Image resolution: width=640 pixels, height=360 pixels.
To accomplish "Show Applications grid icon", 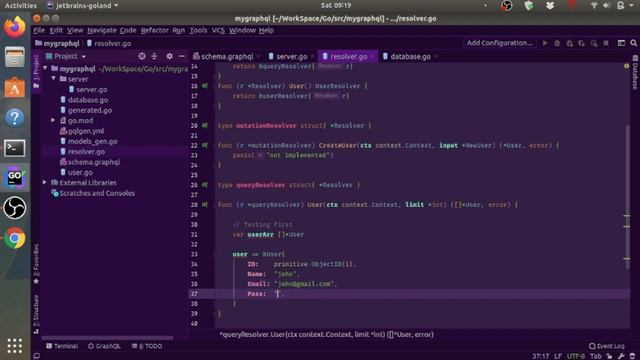I will pyautogui.click(x=15, y=345).
